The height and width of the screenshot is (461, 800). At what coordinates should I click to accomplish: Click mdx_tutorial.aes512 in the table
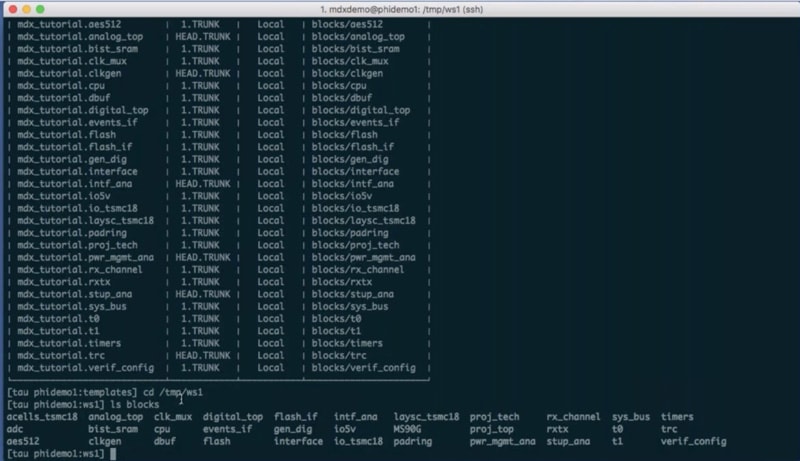pyautogui.click(x=69, y=24)
